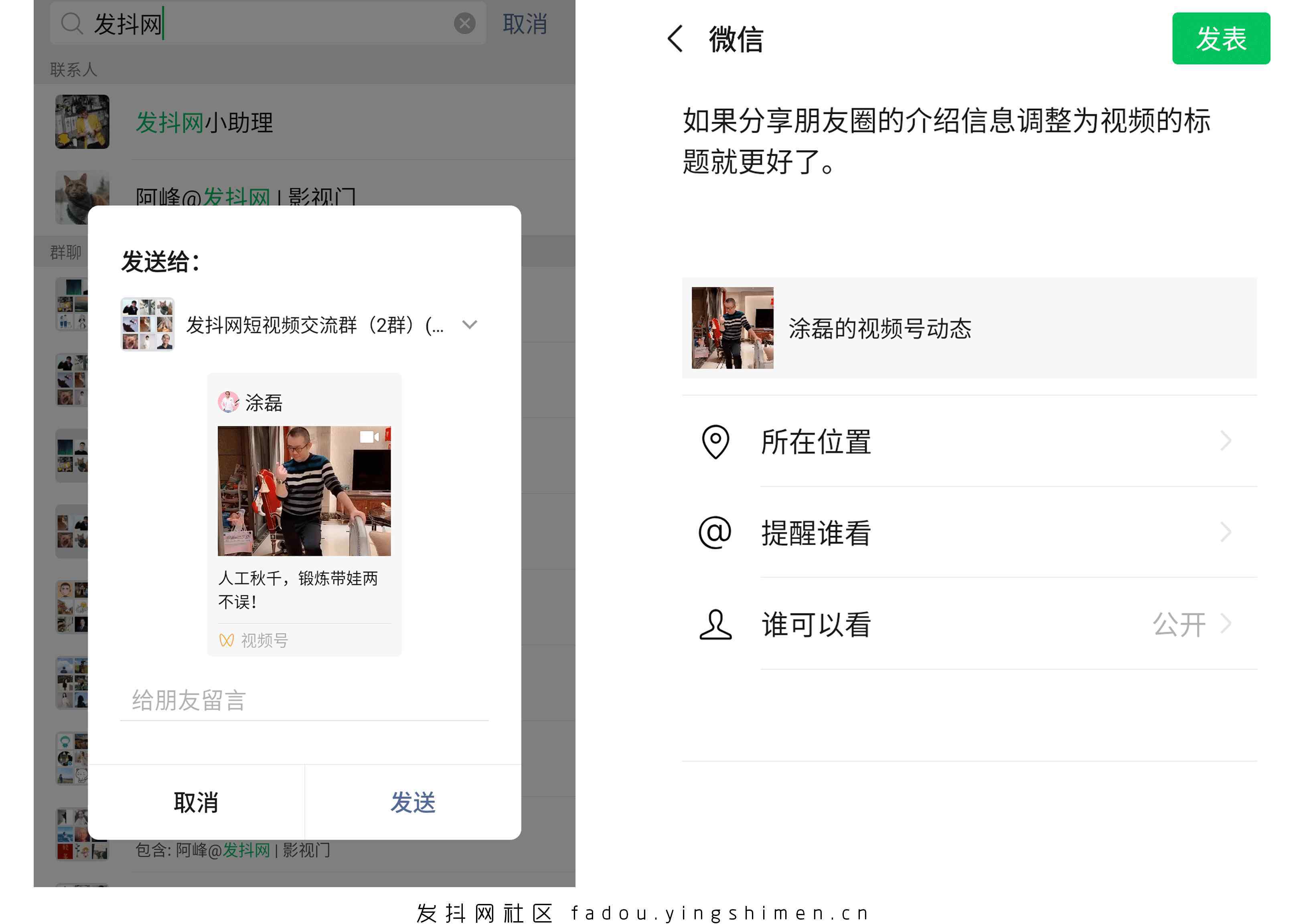Viewport: 1303px width, 924px height.
Task: Cancel sending with dialog 取消 button
Action: pyautogui.click(x=196, y=802)
